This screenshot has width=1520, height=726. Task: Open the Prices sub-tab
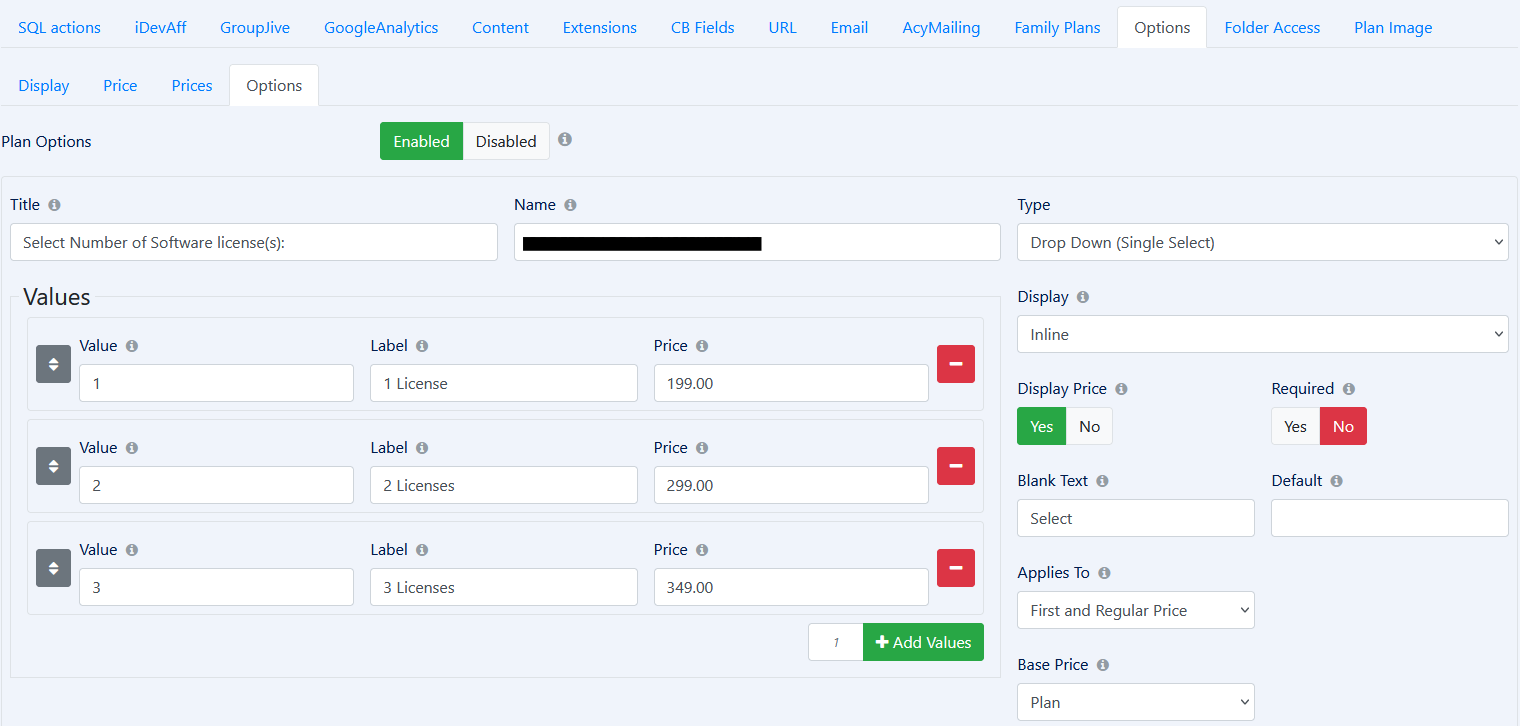click(x=192, y=85)
